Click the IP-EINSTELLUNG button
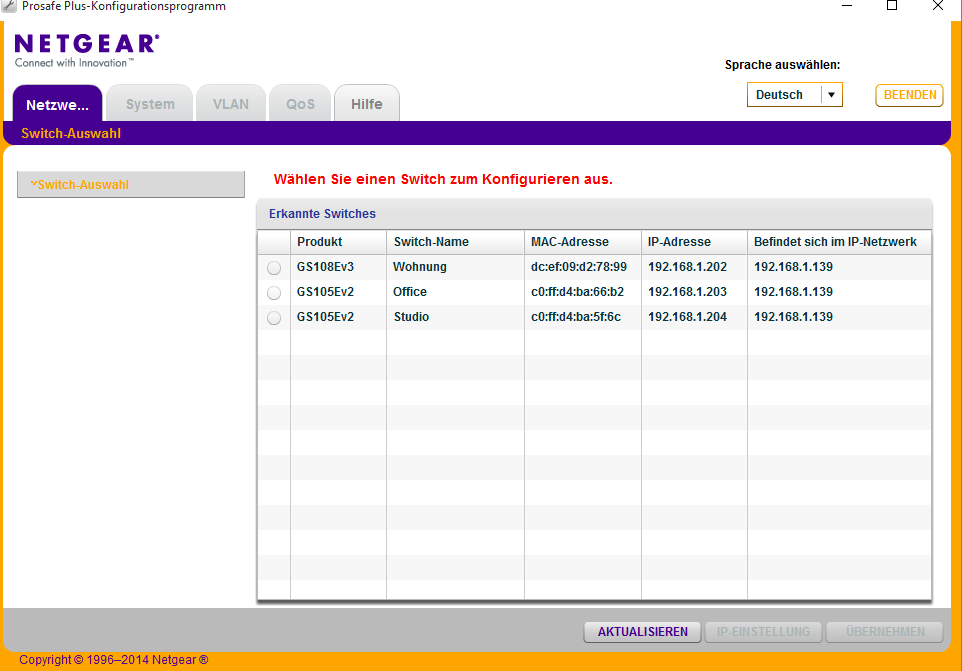The width and height of the screenshot is (962, 671). coord(763,632)
